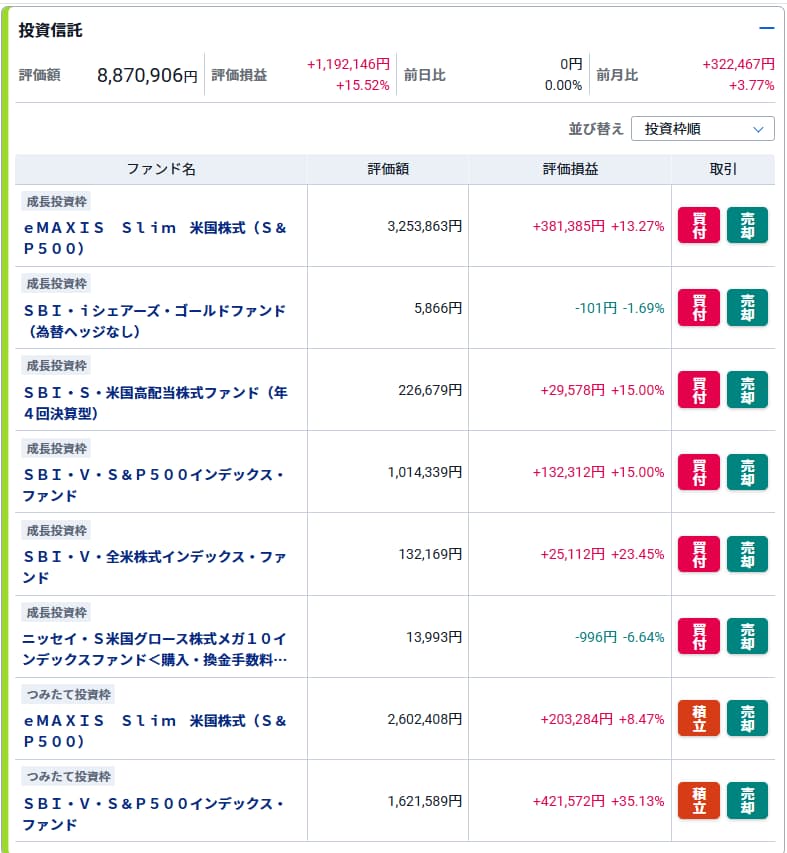This screenshot has height=853, width=787.
Task: Click 売却 for ニッセイ・S米国グロース株式メガ10
Action: point(747,636)
